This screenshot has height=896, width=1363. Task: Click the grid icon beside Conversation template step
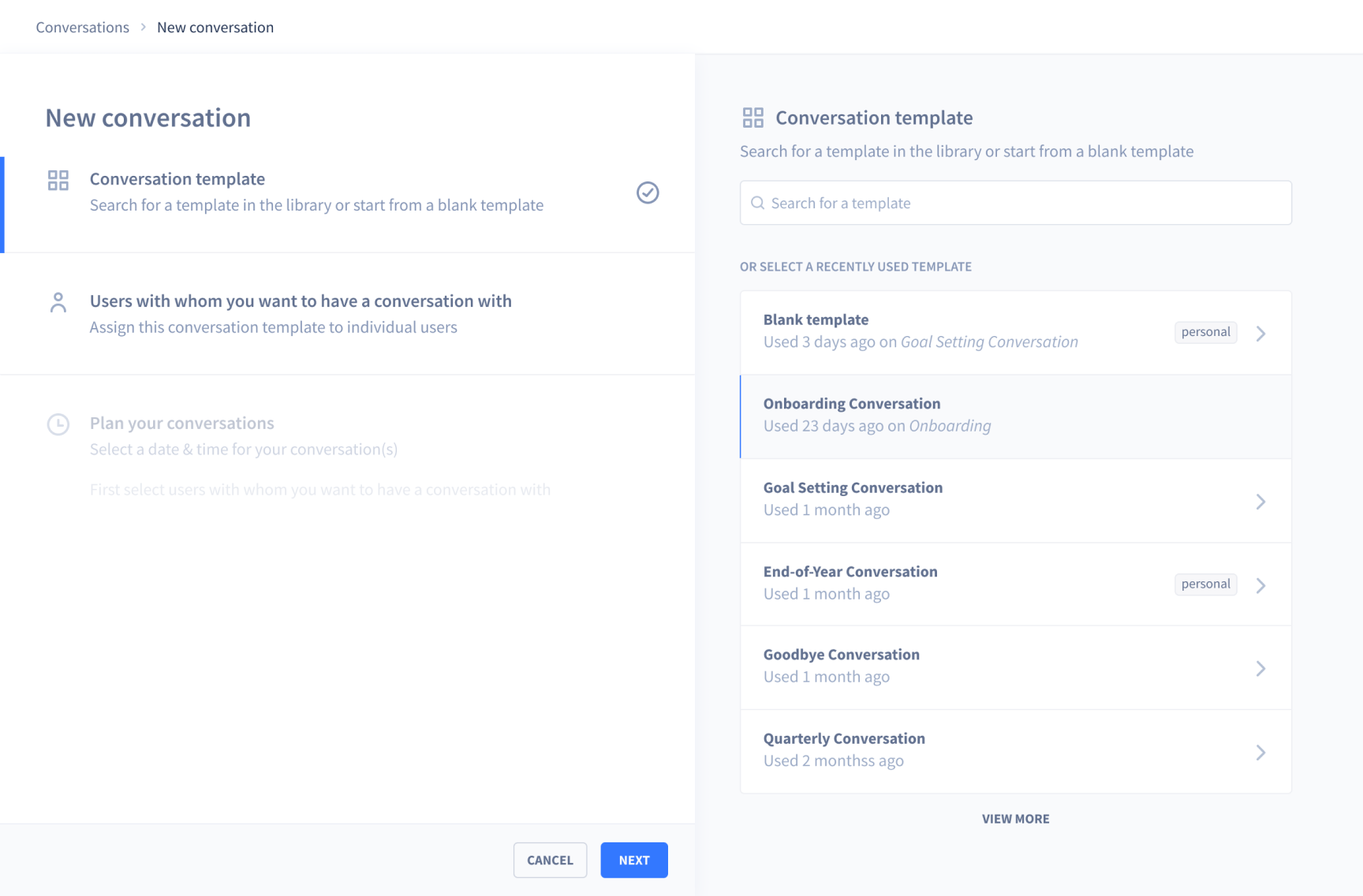tap(58, 181)
